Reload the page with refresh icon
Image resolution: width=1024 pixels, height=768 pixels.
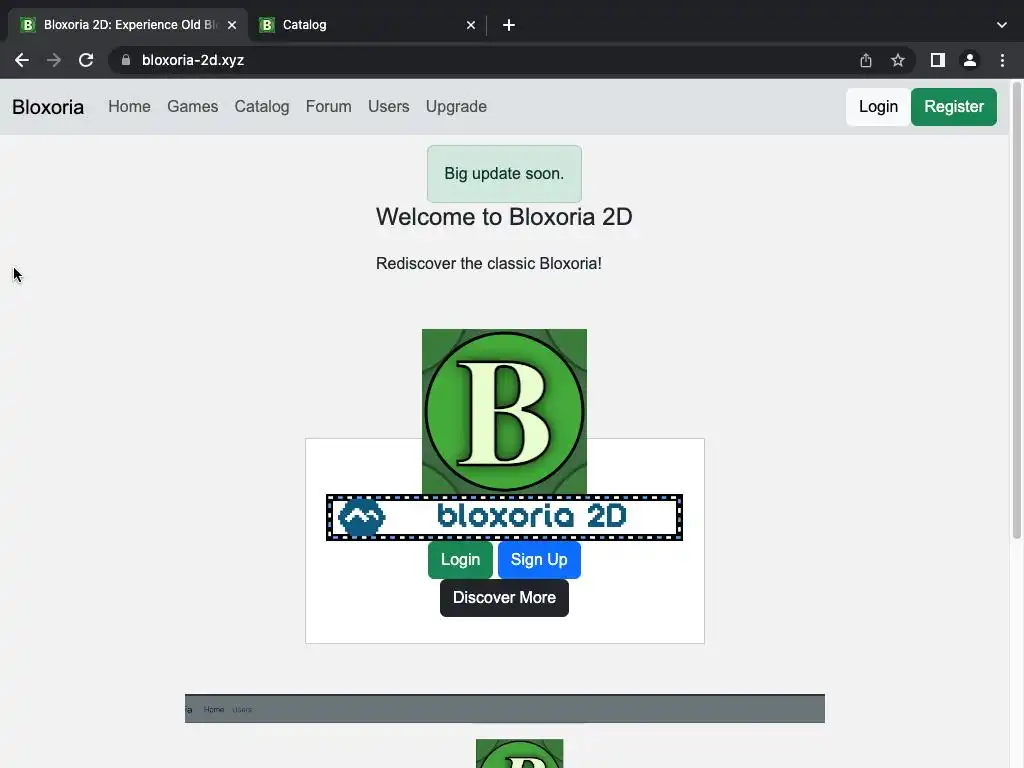(86, 60)
